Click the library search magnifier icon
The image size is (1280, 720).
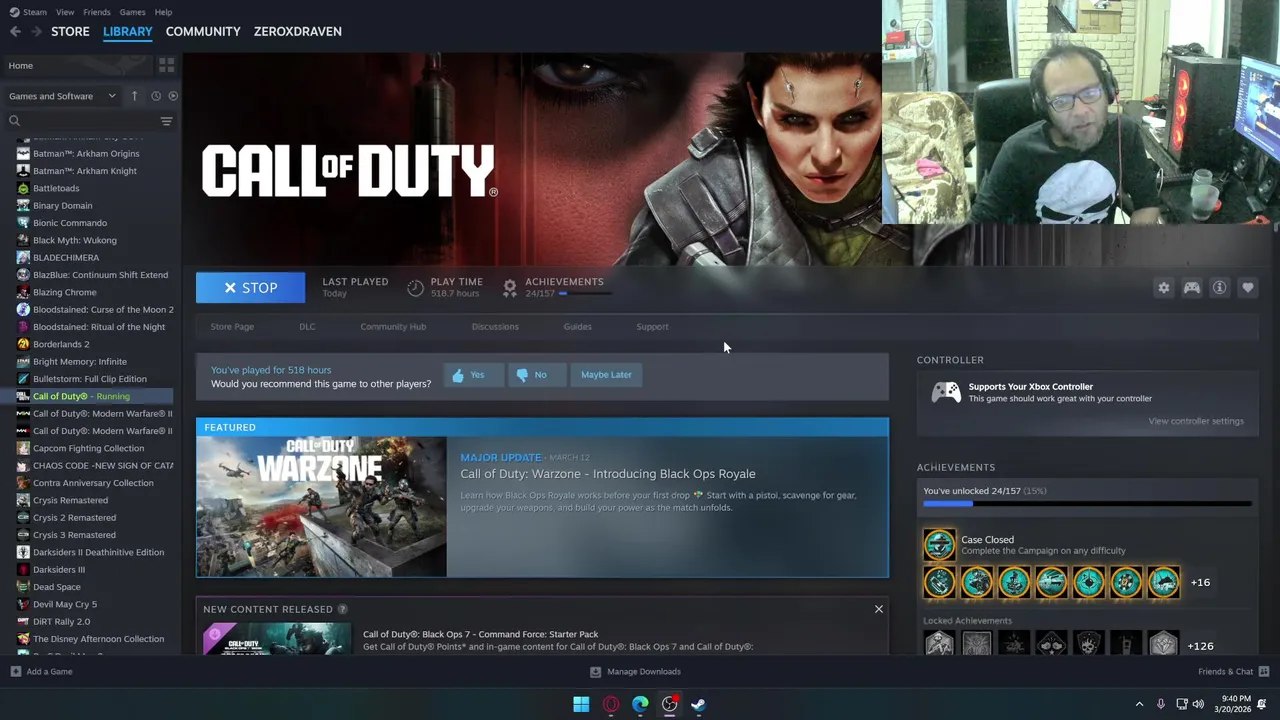[x=14, y=121]
